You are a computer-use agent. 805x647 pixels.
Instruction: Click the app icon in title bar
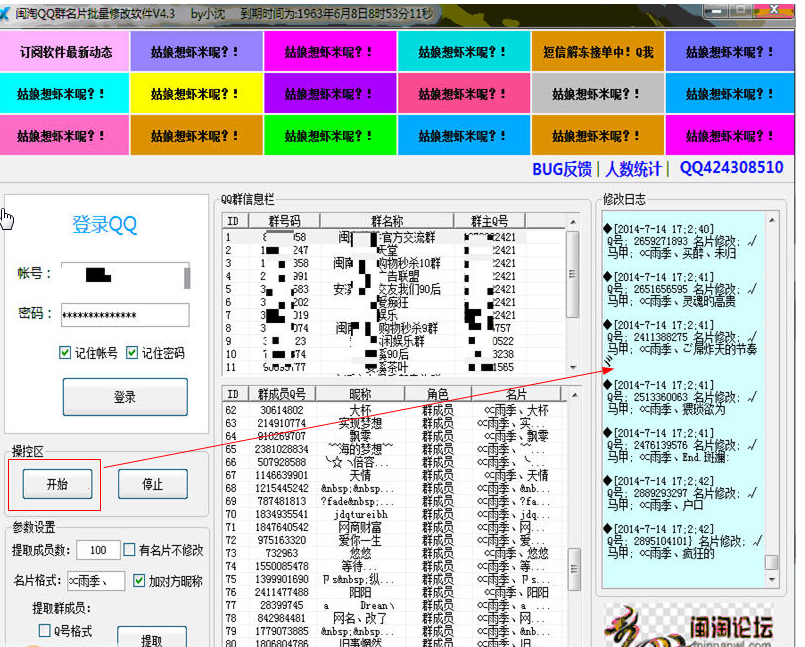(5, 13)
